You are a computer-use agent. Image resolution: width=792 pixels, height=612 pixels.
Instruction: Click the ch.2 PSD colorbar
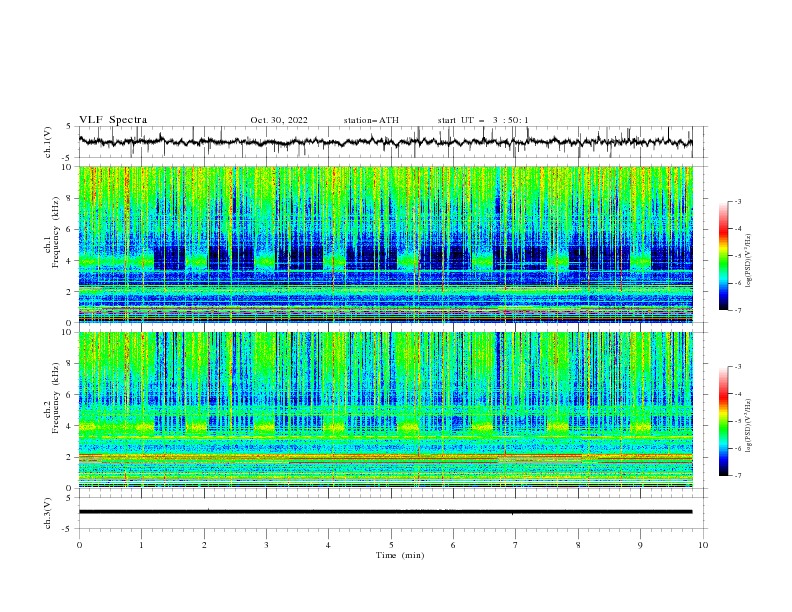click(x=723, y=421)
